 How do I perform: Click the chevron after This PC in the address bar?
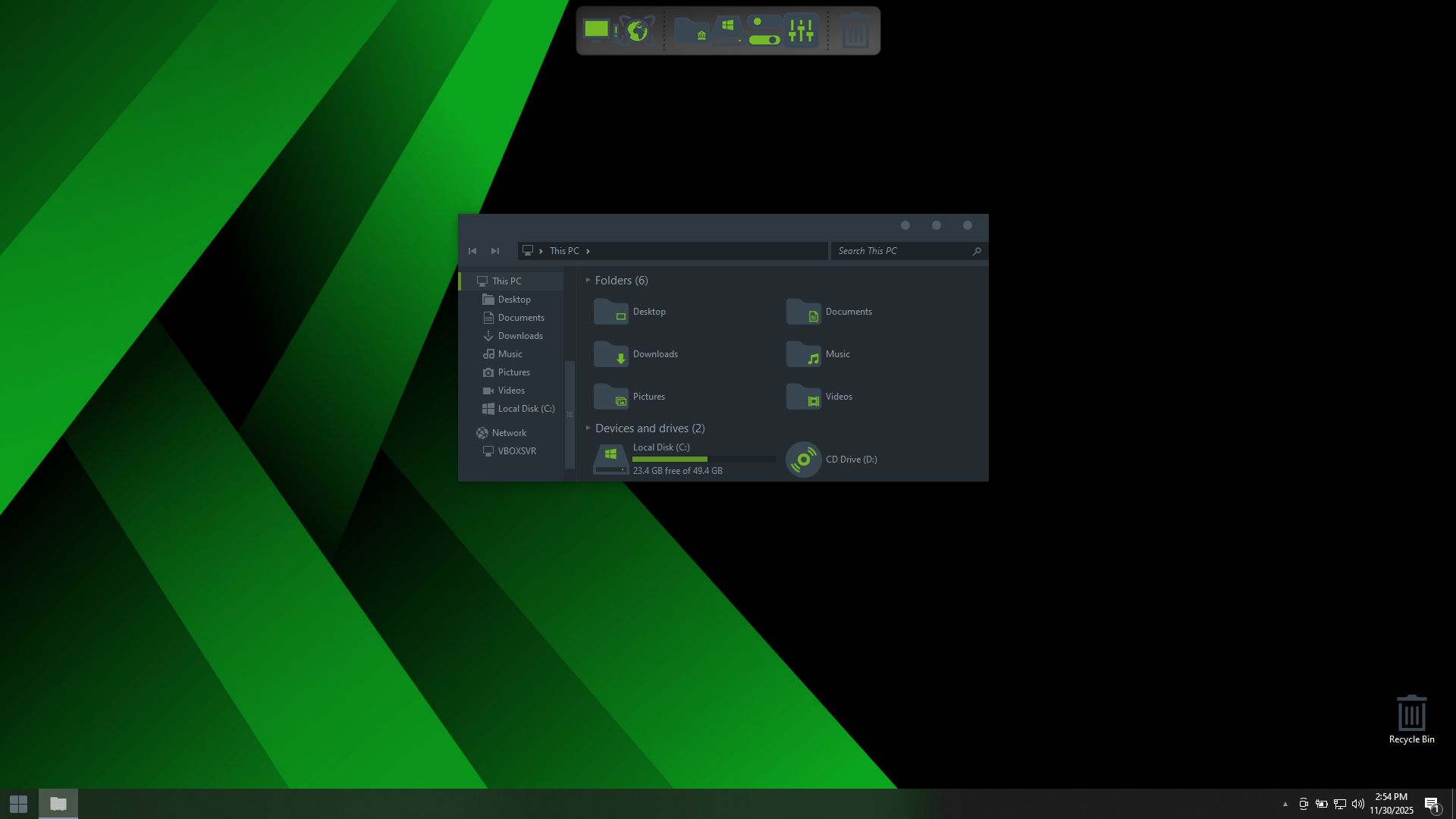click(588, 251)
